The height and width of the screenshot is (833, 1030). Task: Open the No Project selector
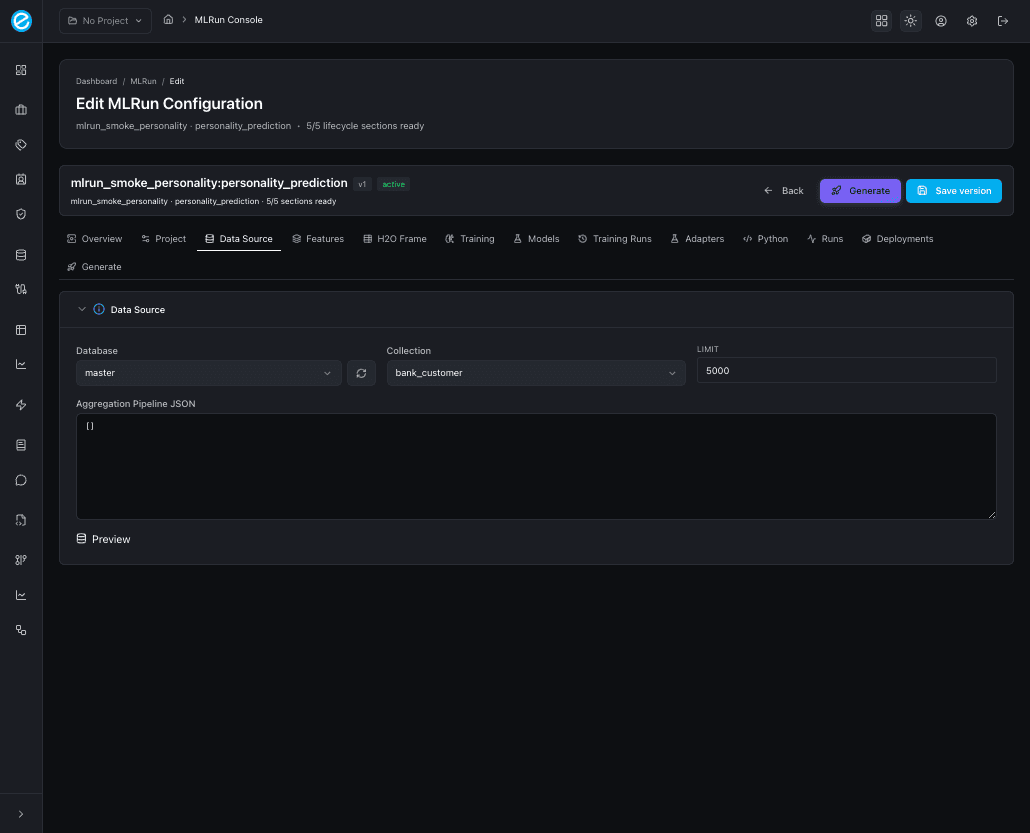104,20
